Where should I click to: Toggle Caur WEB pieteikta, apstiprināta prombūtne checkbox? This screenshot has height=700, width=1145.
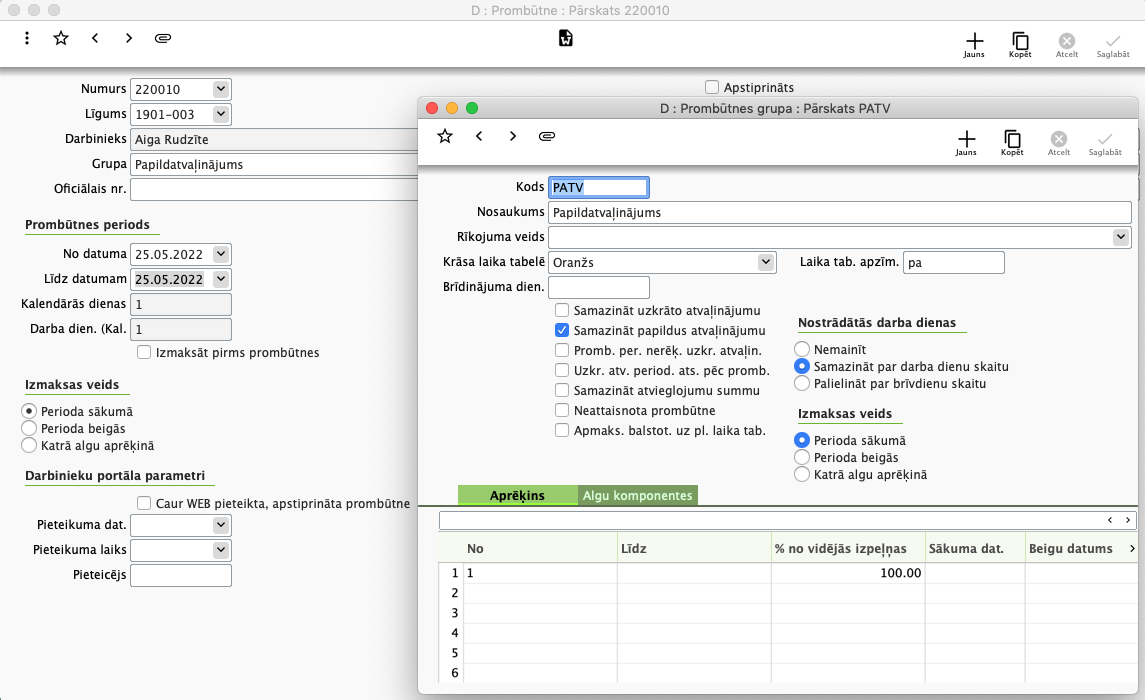(x=144, y=503)
